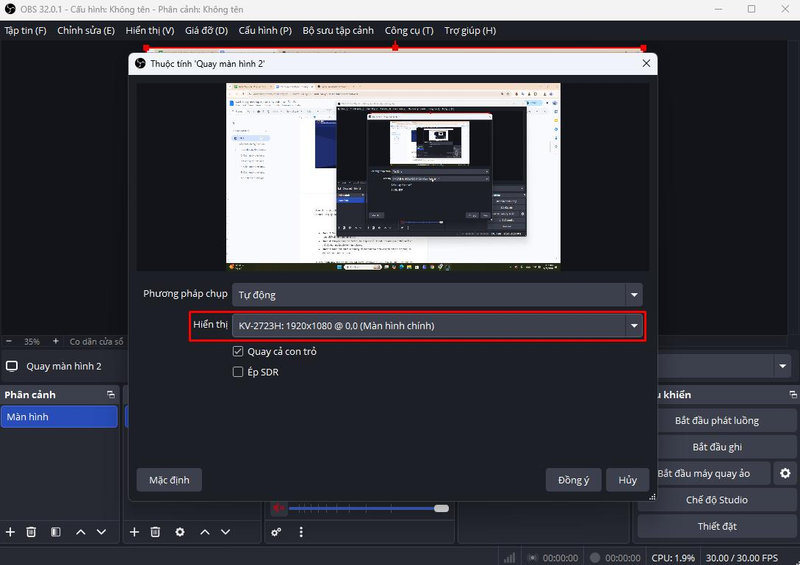This screenshot has height=565, width=800.
Task: Expand the dropdown arrow behind the dialog on right
Action: coord(782,366)
